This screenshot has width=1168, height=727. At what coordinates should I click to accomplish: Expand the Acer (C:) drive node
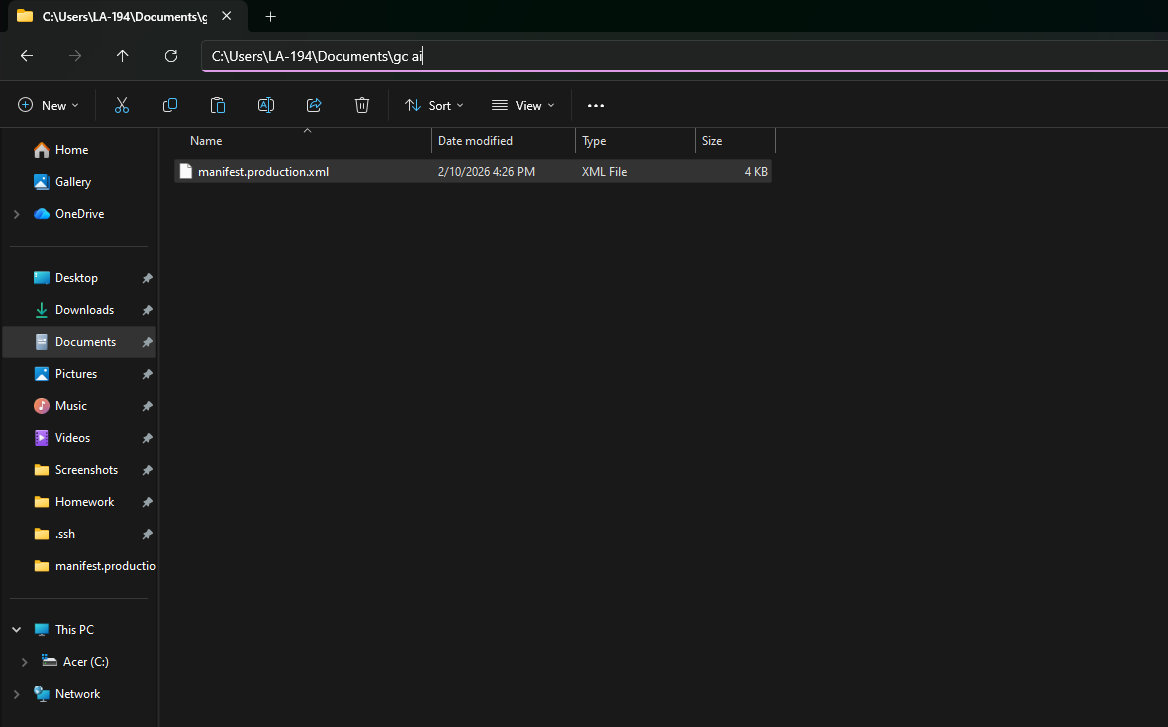coord(24,662)
